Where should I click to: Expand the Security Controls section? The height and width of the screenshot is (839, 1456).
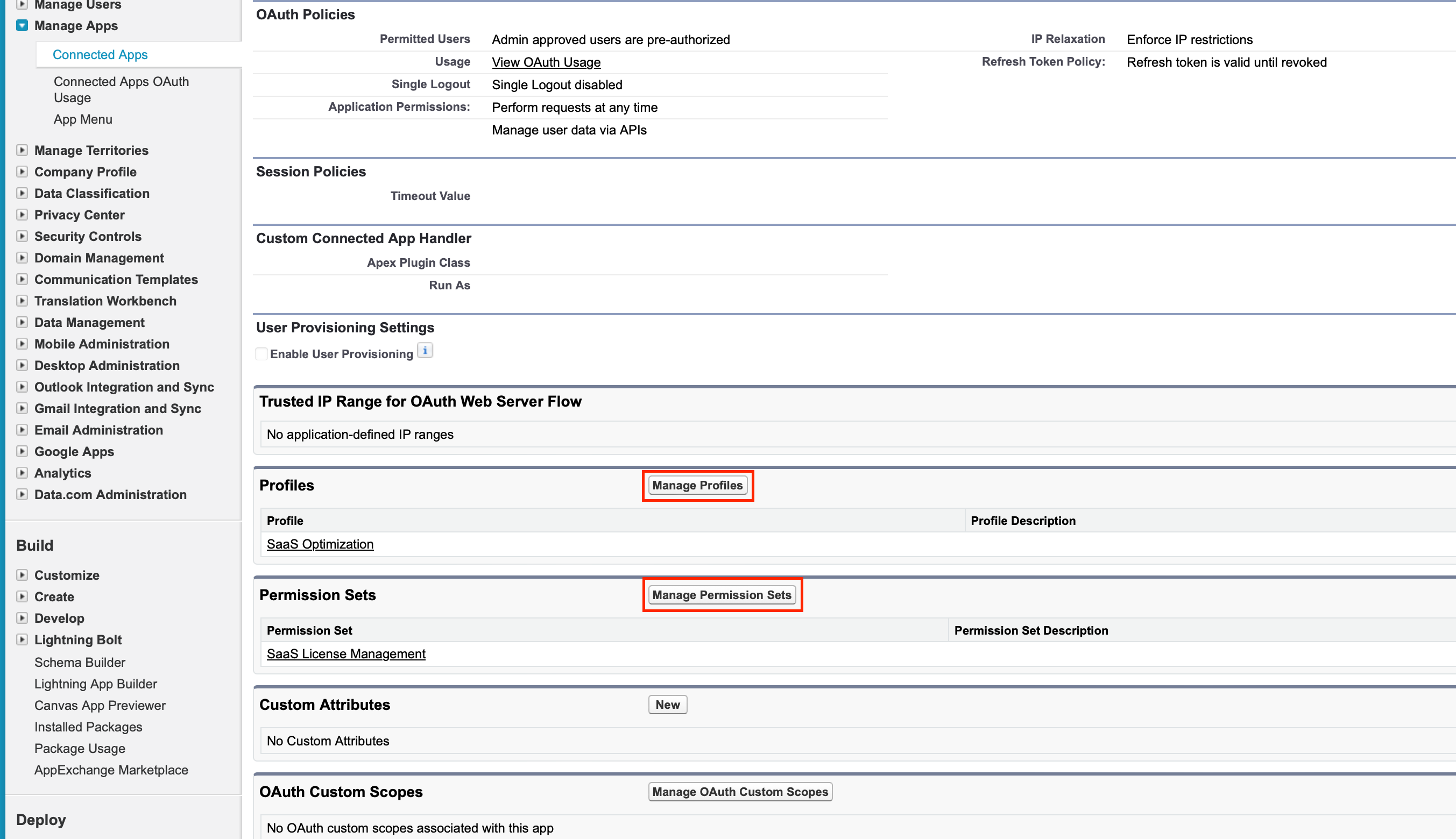point(22,236)
